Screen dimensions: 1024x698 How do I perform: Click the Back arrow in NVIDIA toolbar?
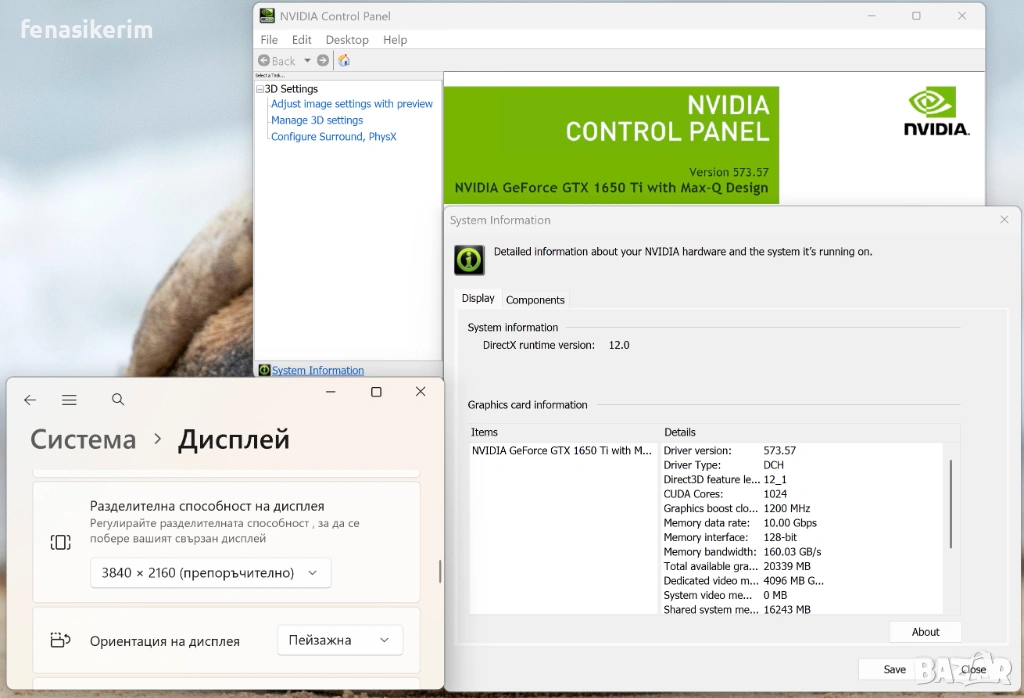(265, 61)
